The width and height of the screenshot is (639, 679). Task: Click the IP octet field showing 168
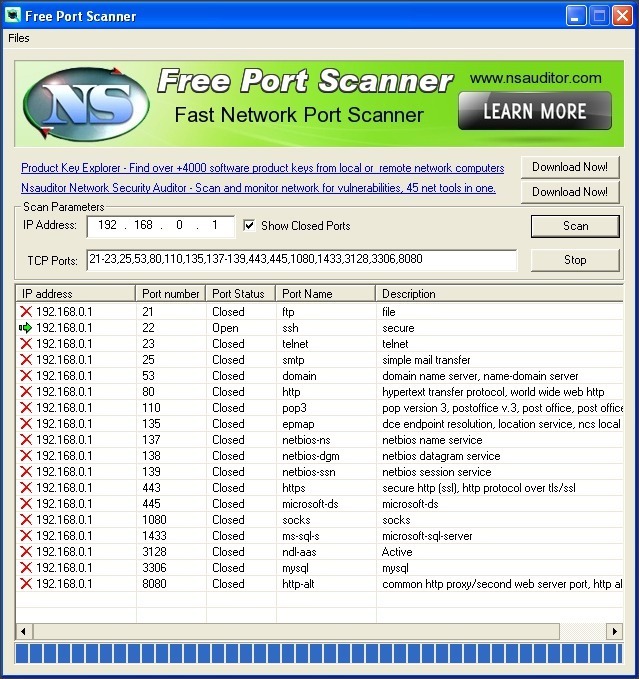(143, 225)
